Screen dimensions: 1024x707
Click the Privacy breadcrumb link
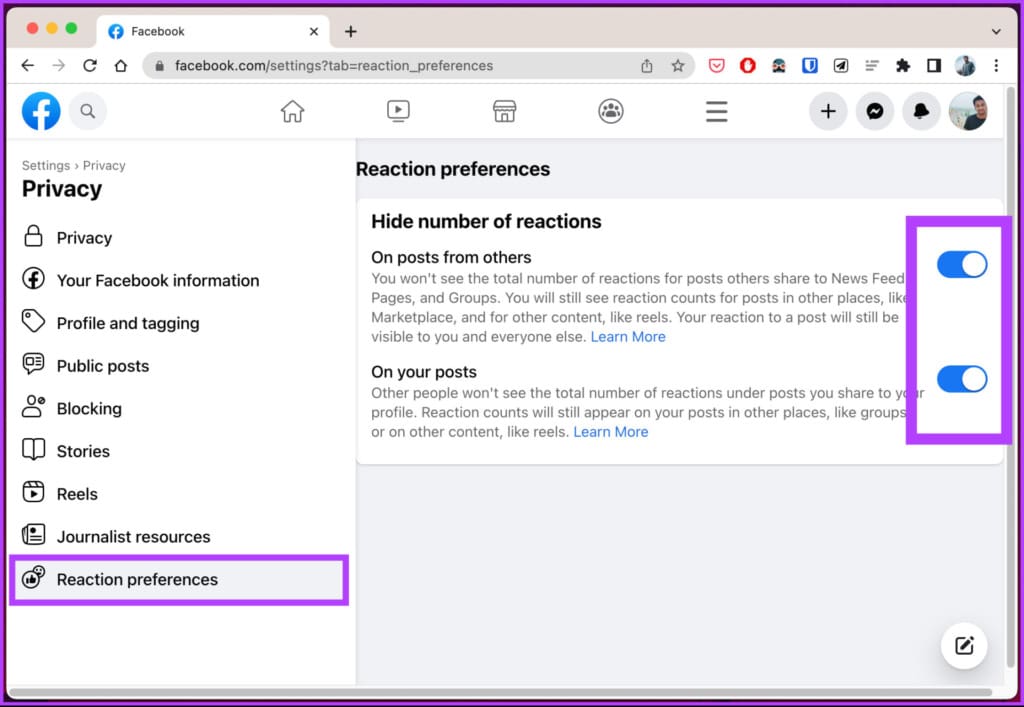tap(104, 166)
